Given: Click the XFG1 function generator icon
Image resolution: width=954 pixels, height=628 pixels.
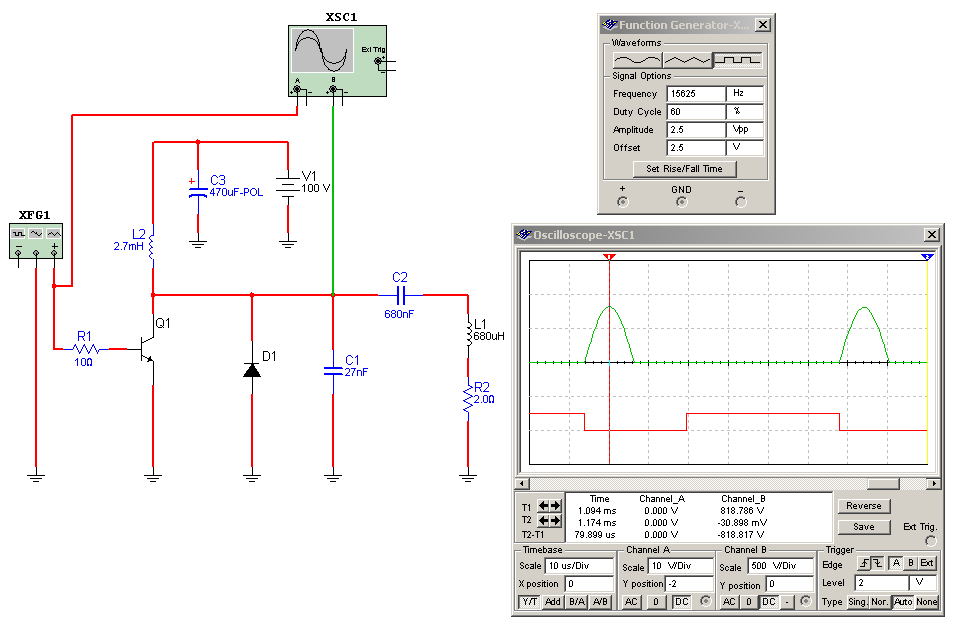Looking at the screenshot, I should point(36,241).
